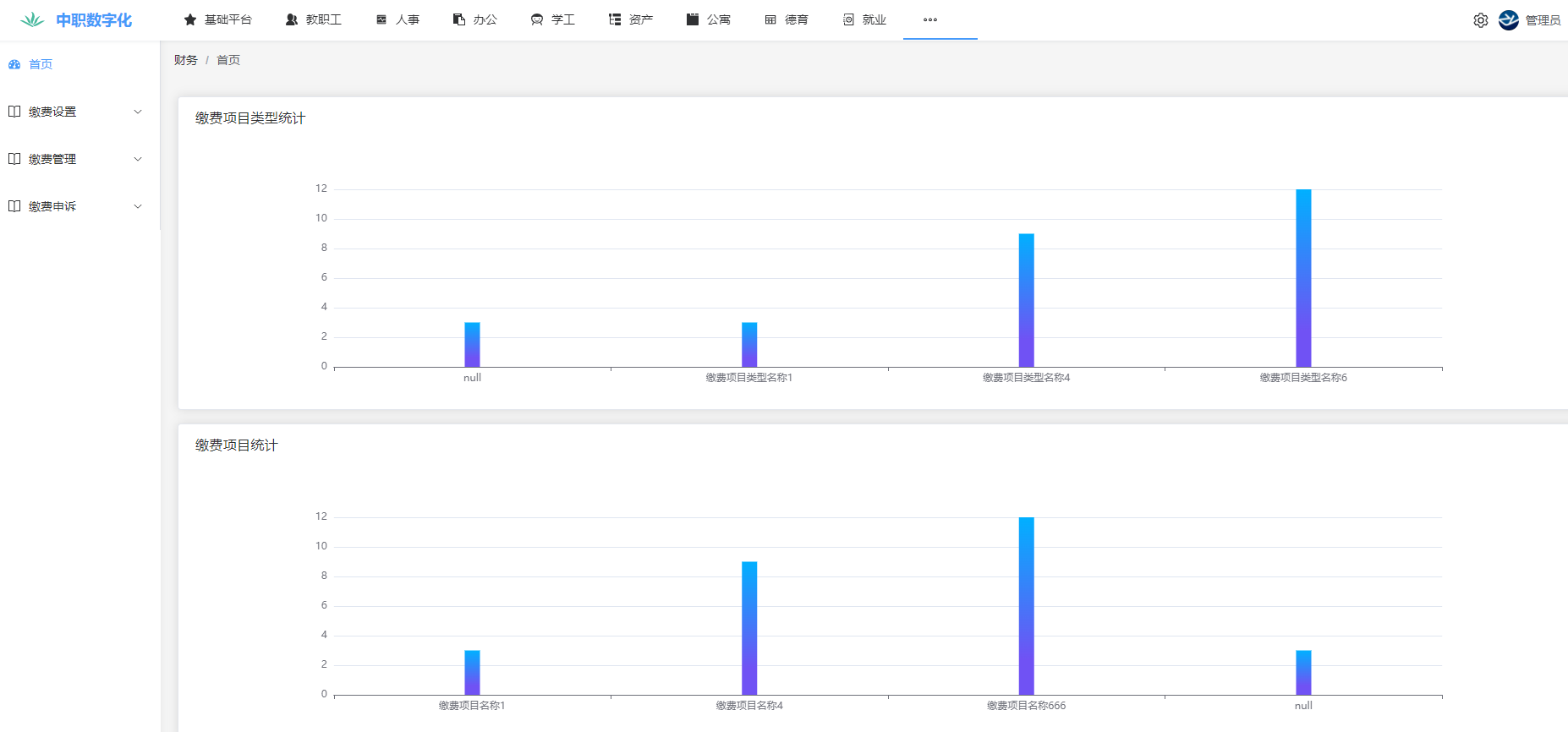This screenshot has width=1568, height=732.
Task: Click the 办公 document icon
Action: 459,19
